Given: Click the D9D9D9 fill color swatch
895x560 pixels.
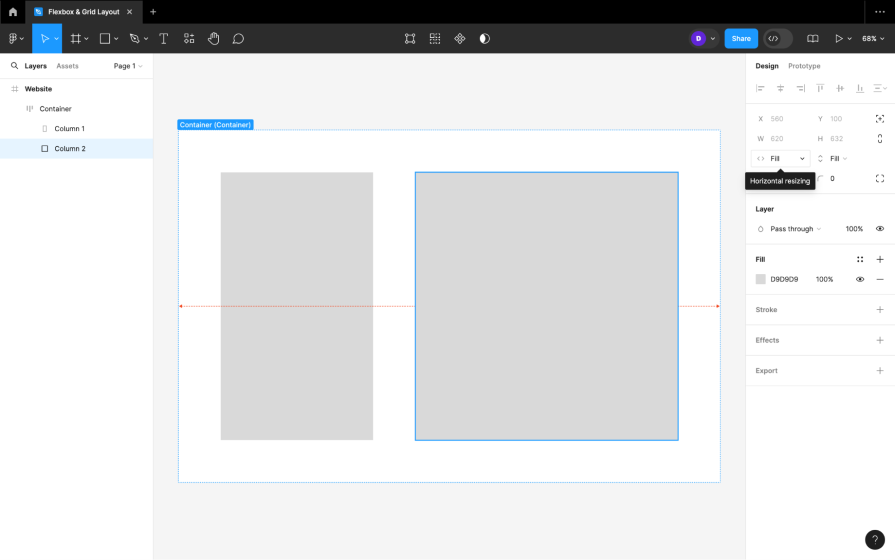Looking at the screenshot, I should 761,279.
